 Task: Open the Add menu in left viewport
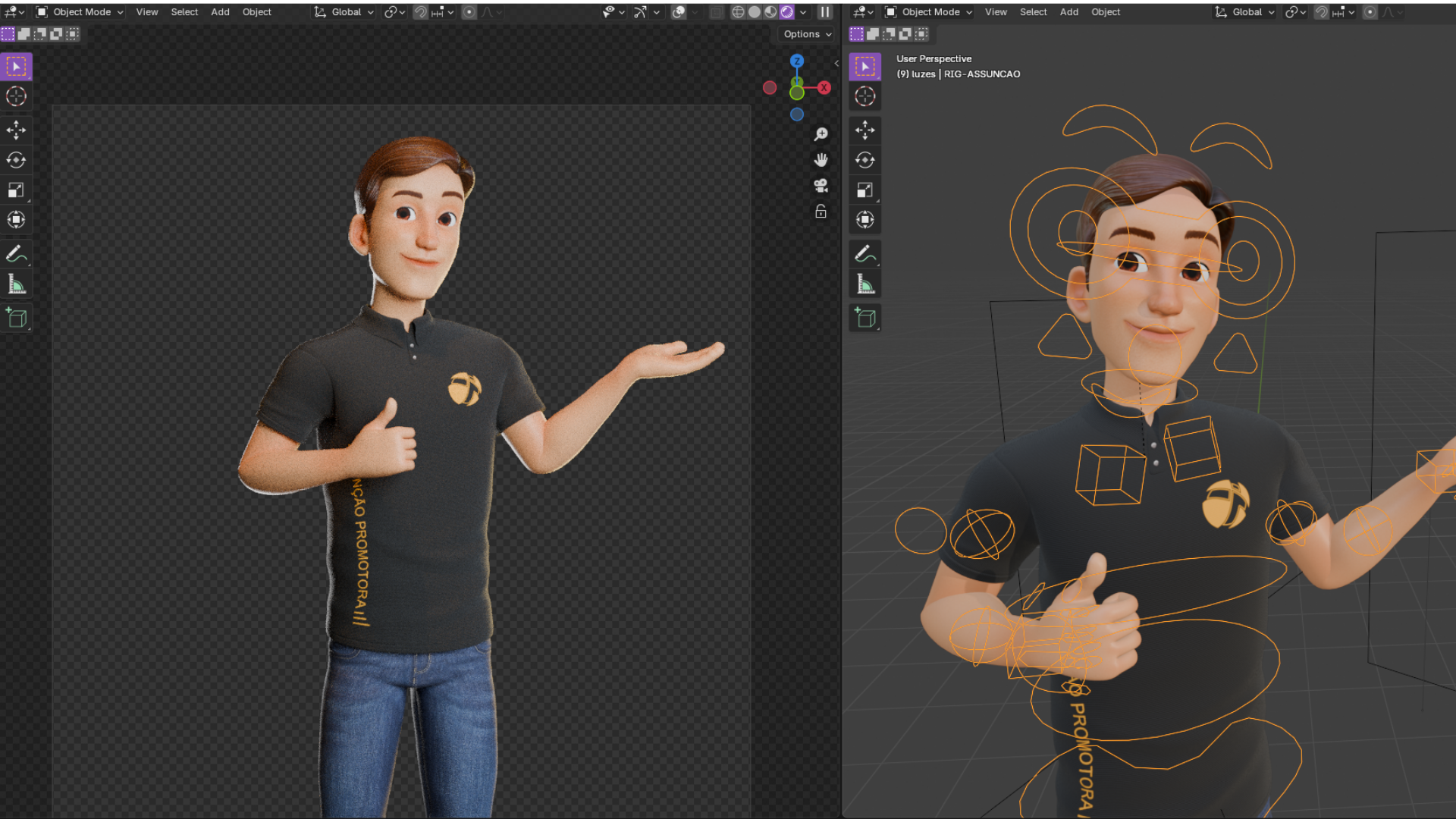click(x=220, y=12)
